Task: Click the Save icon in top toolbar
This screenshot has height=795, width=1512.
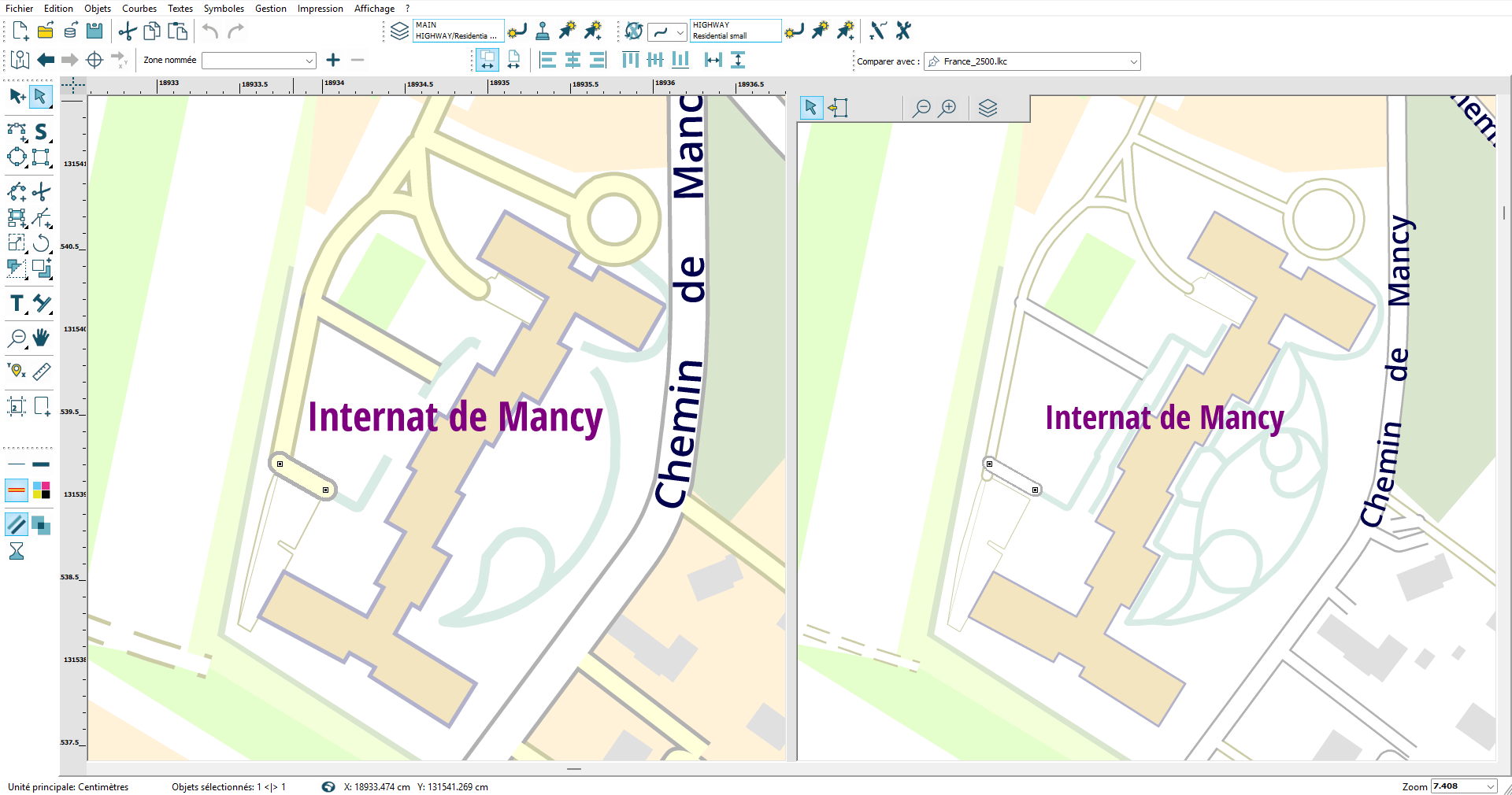Action: click(94, 31)
